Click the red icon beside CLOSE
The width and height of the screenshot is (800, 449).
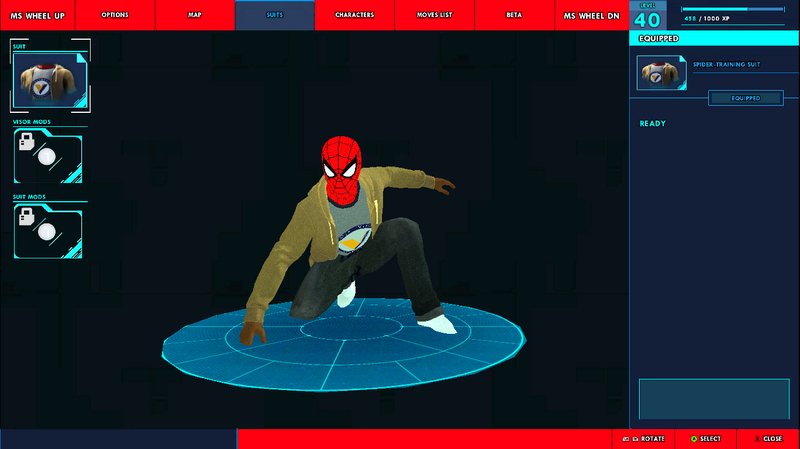pyautogui.click(x=758, y=439)
